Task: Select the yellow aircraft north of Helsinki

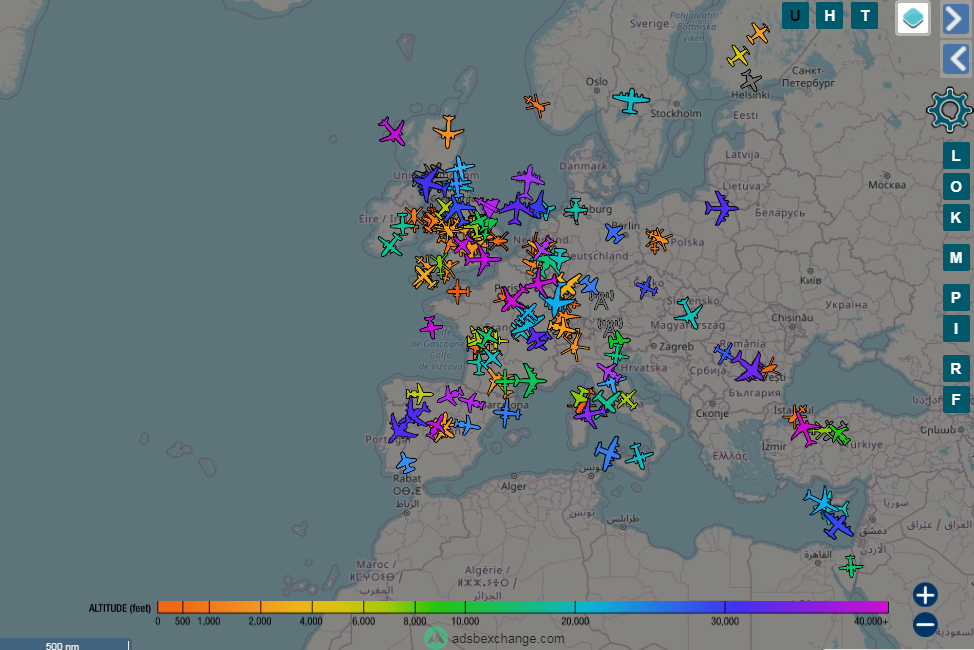Action: 738,56
